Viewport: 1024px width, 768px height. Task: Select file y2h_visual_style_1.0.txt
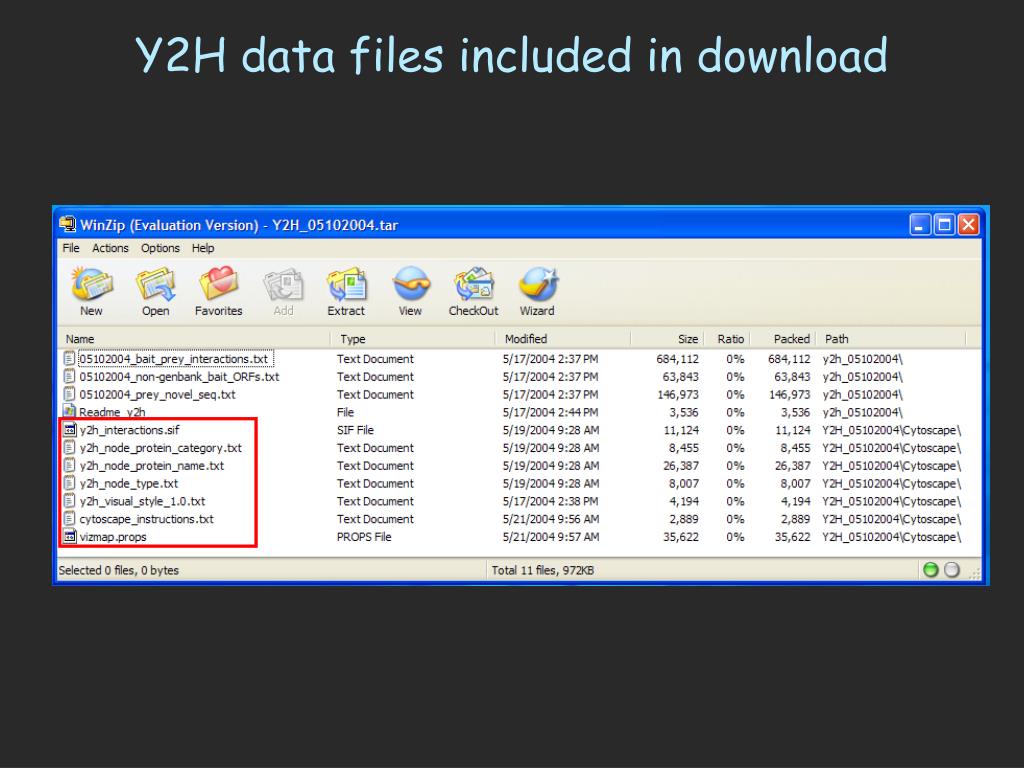(142, 501)
